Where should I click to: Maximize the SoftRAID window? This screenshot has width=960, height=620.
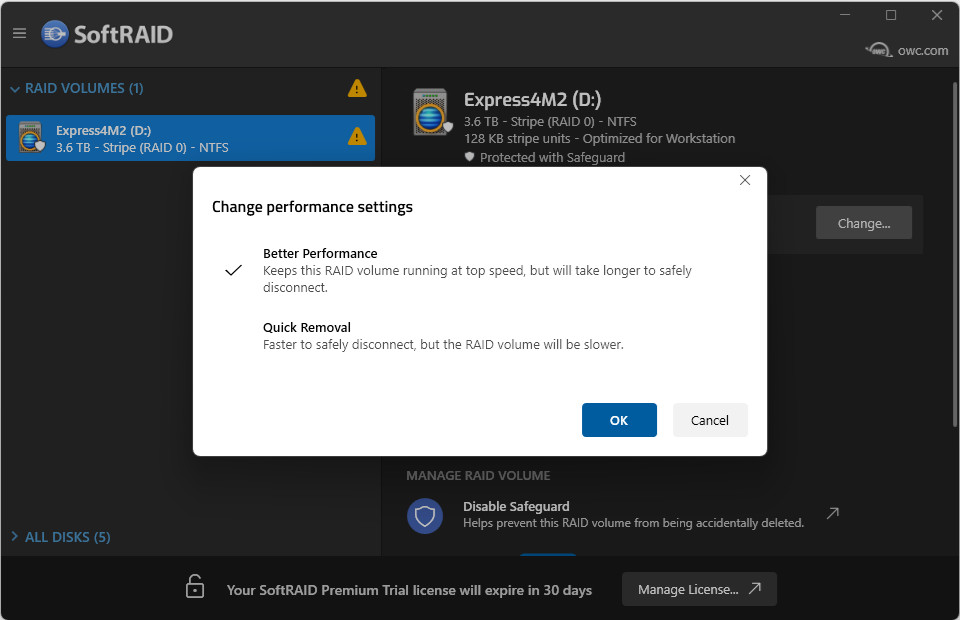891,15
